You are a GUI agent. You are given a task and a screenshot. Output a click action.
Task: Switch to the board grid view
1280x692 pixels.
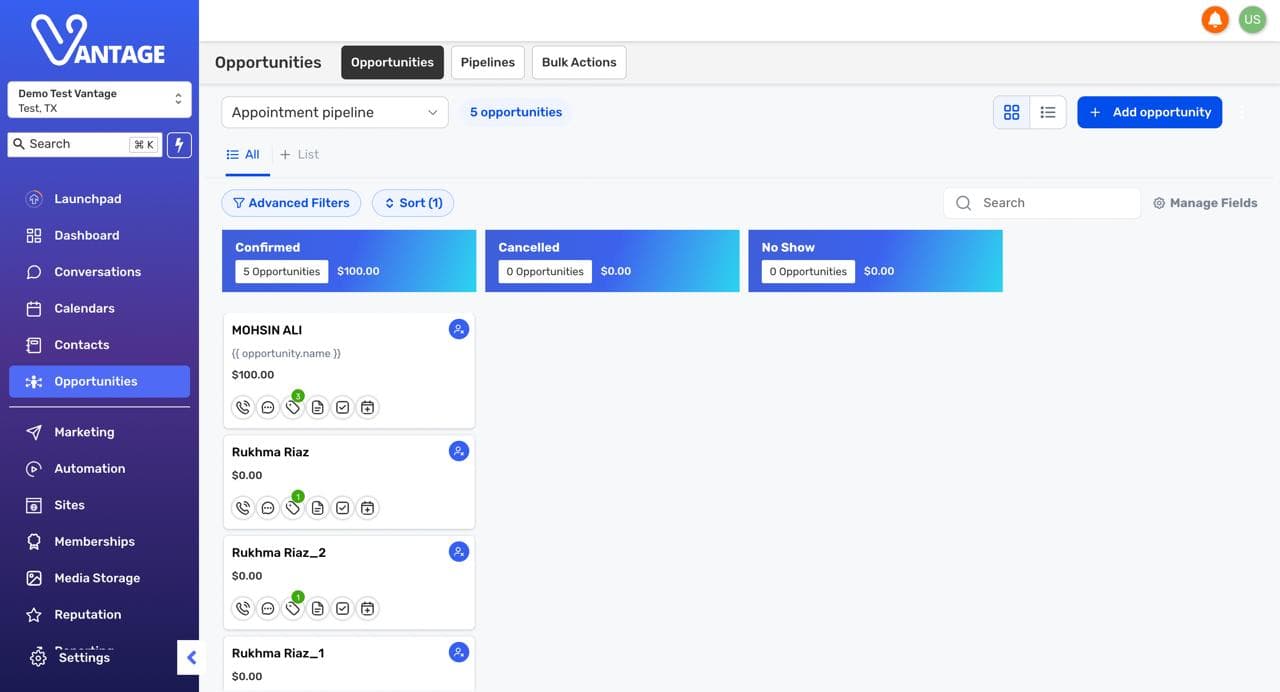pyautogui.click(x=1012, y=112)
